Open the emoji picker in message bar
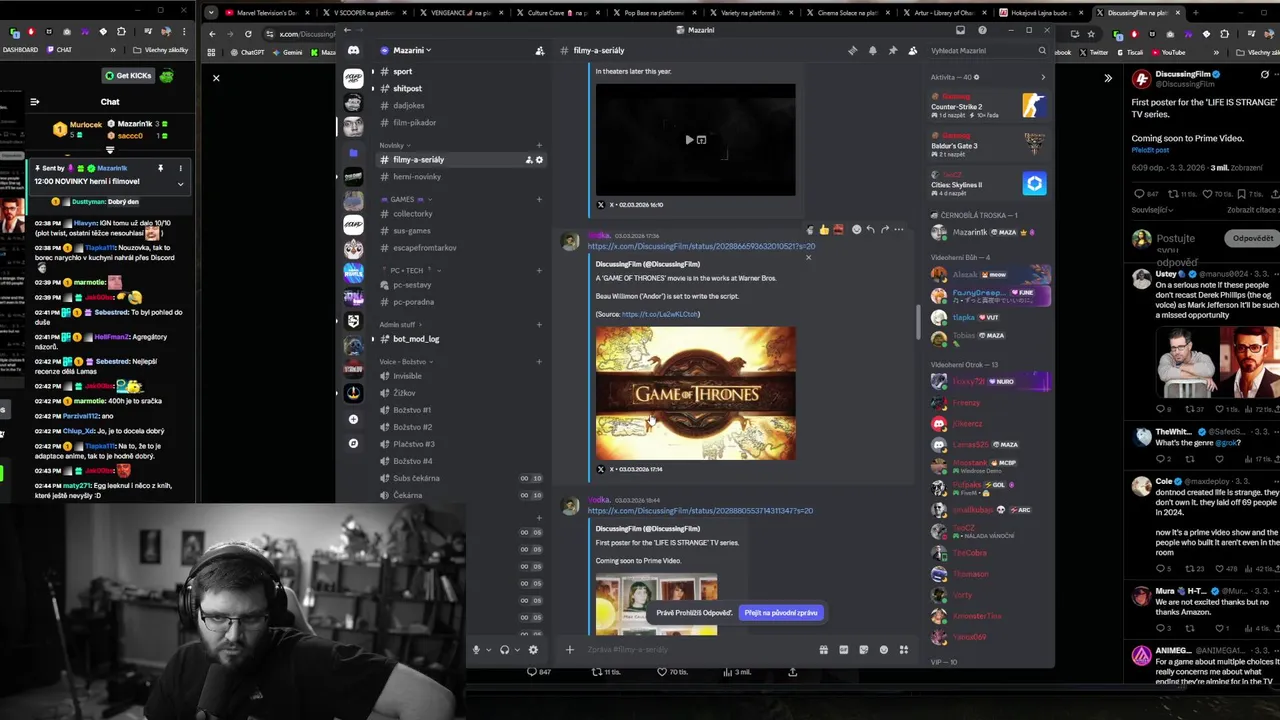This screenshot has width=1280, height=720. 884,649
